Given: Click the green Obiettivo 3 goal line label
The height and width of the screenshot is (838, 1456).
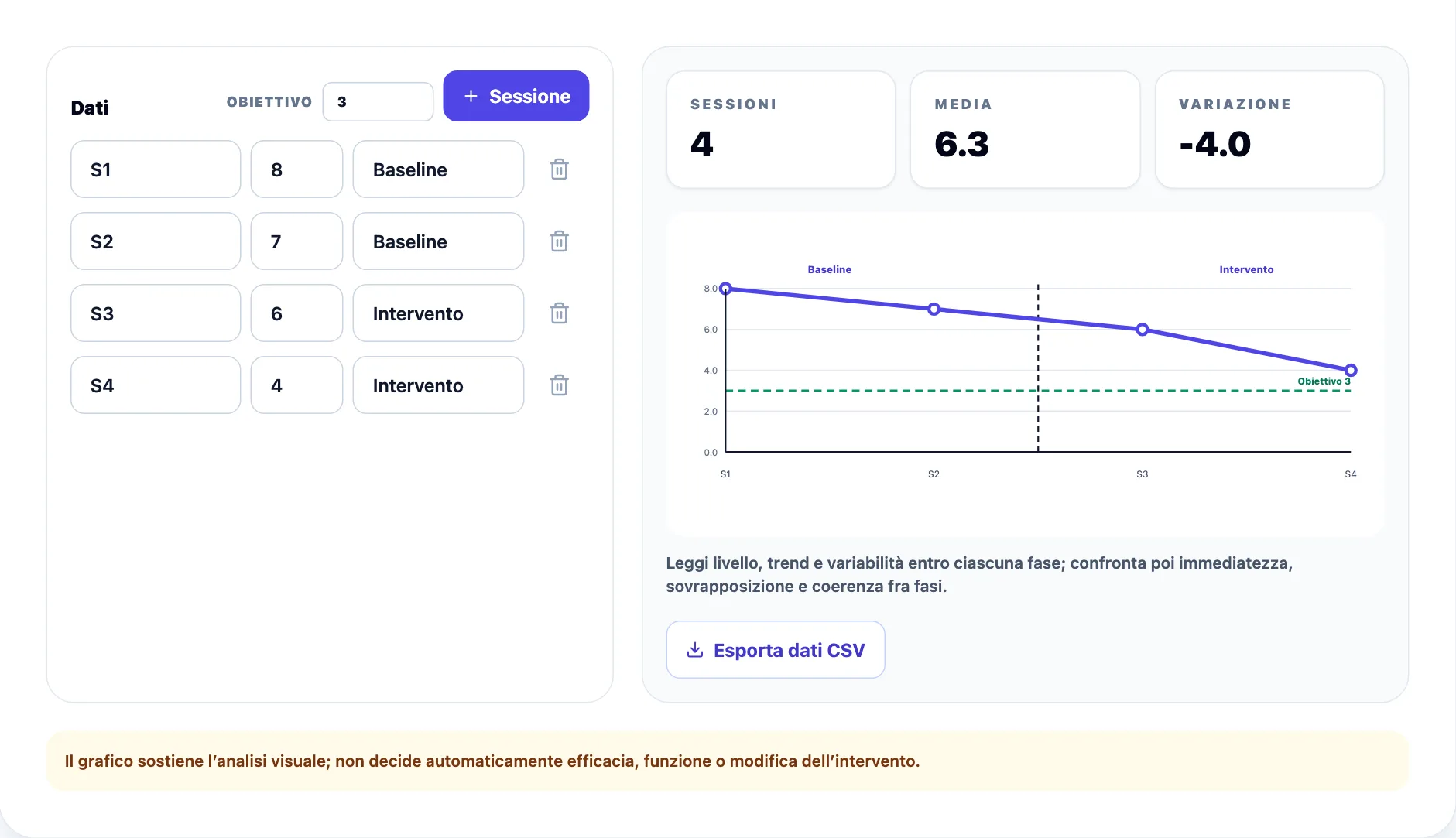Looking at the screenshot, I should 1324,381.
